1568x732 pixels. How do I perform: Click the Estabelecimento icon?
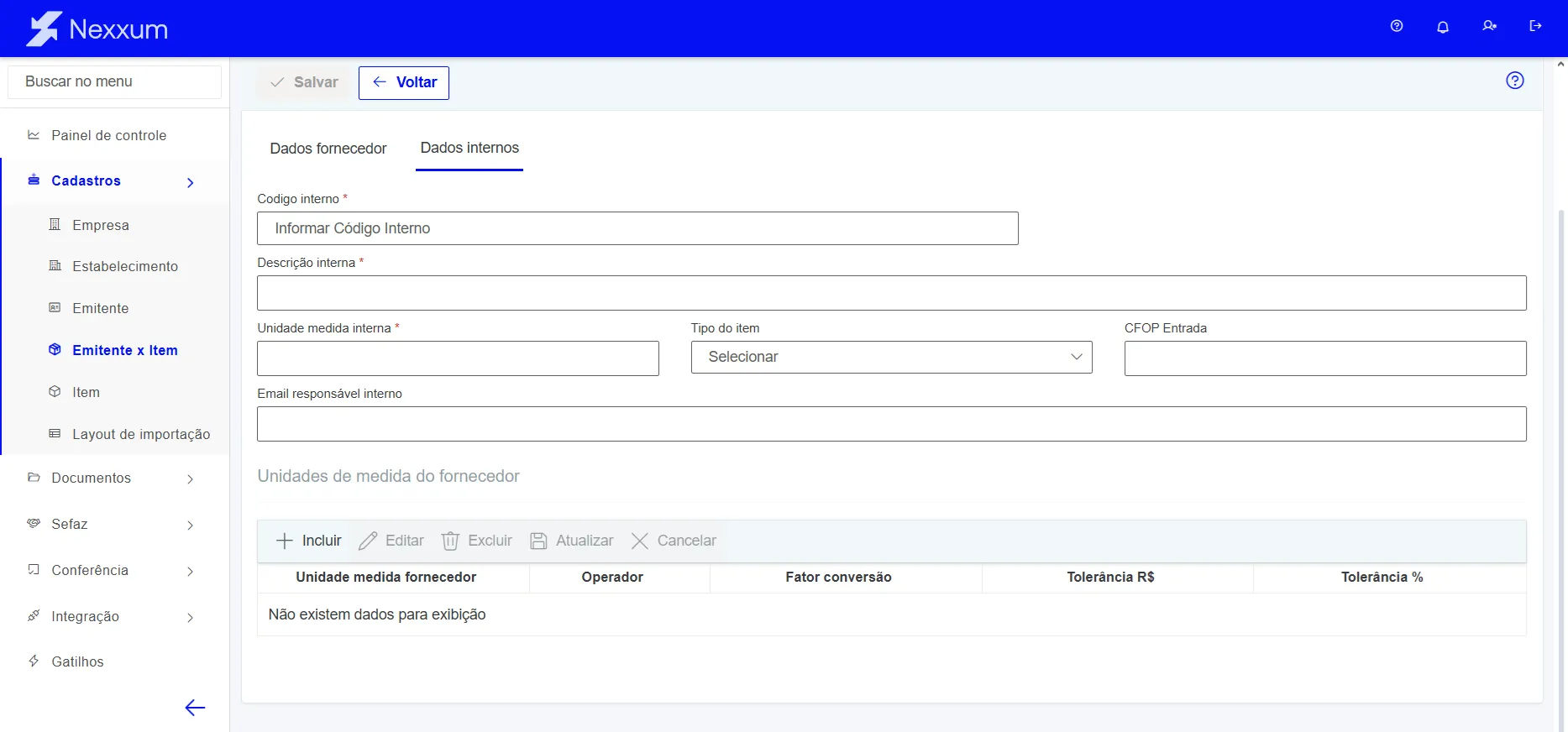(x=55, y=265)
